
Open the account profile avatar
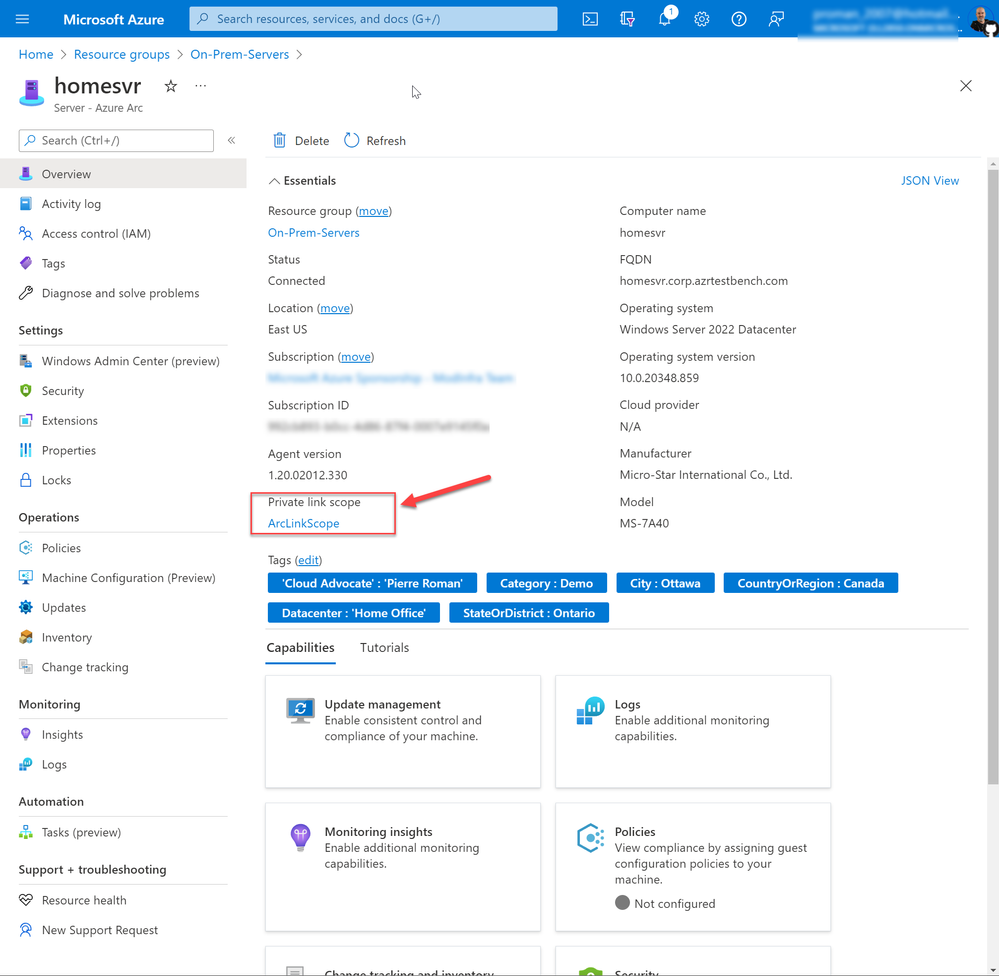click(984, 19)
